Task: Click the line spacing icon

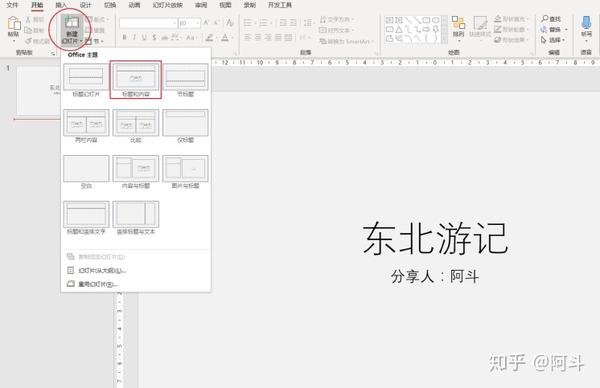Action: (308, 23)
